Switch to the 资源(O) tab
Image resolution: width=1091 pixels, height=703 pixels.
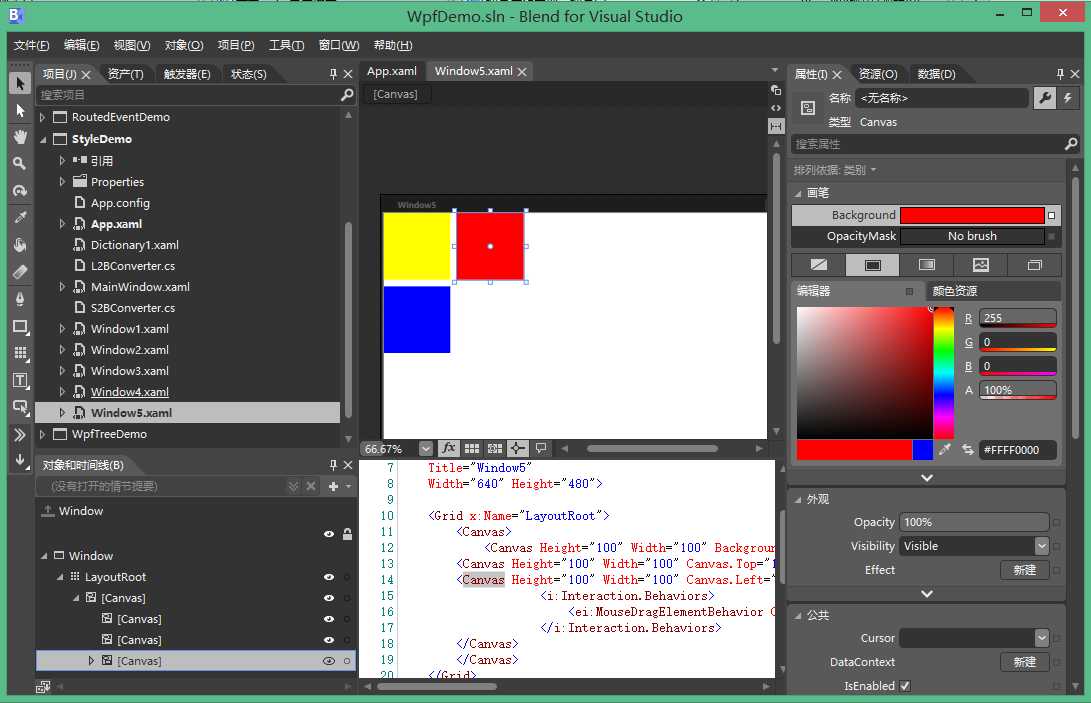(x=877, y=74)
